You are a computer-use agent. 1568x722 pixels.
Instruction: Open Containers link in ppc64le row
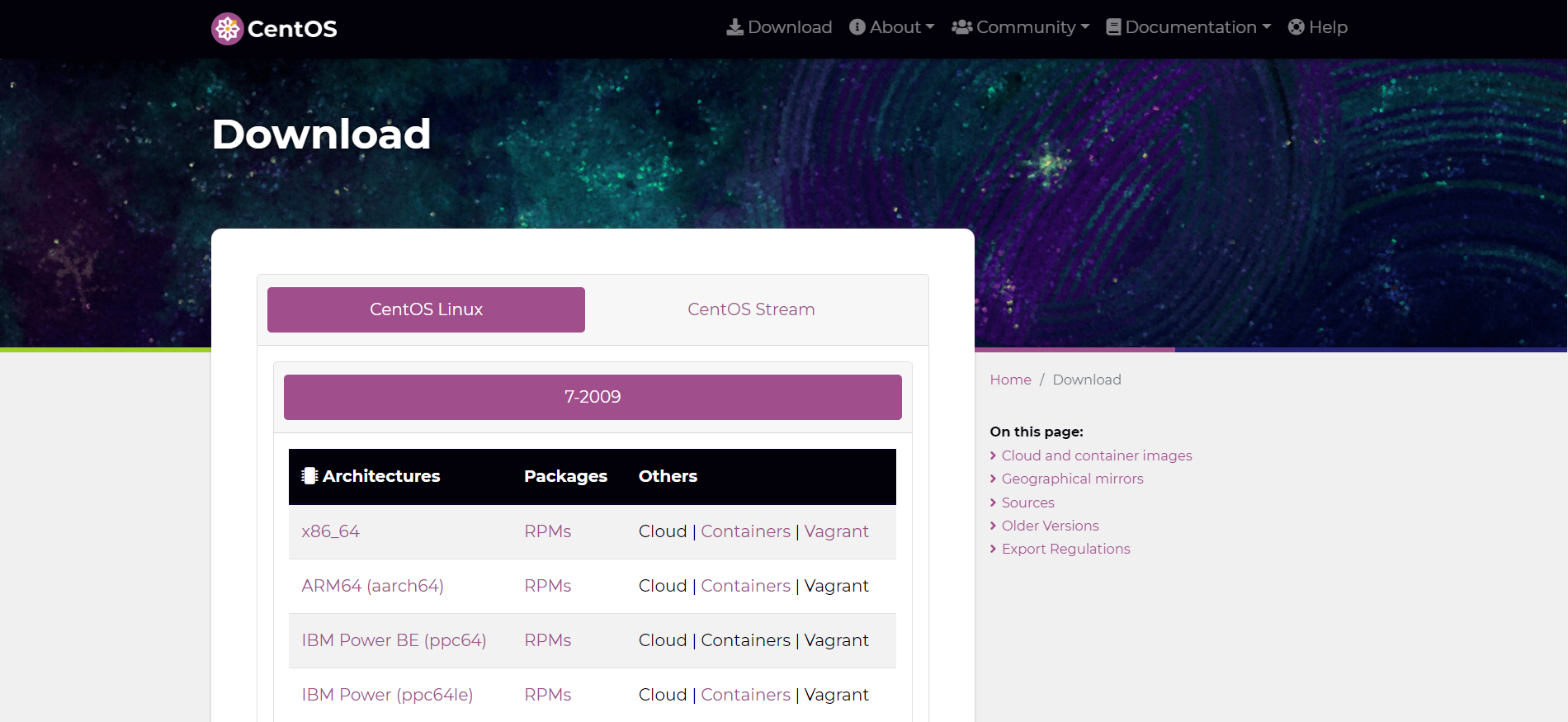coord(746,695)
